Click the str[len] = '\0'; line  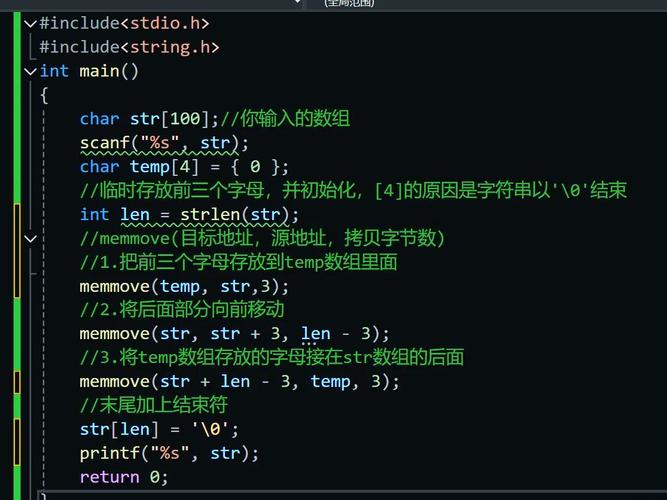click(159, 429)
